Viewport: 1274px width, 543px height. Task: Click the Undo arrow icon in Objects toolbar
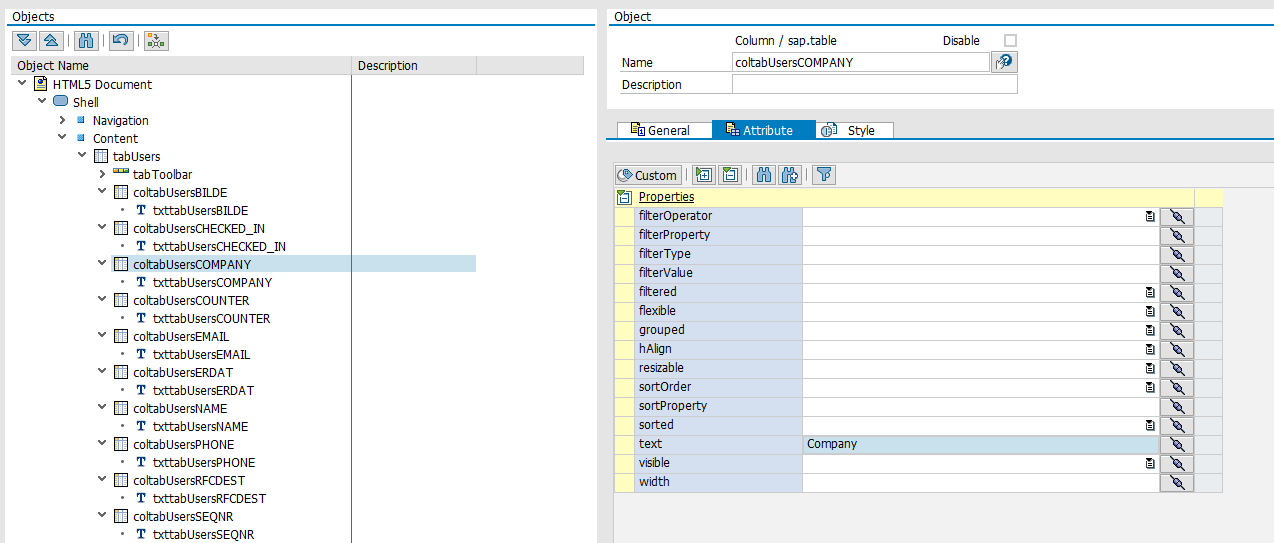(x=120, y=40)
